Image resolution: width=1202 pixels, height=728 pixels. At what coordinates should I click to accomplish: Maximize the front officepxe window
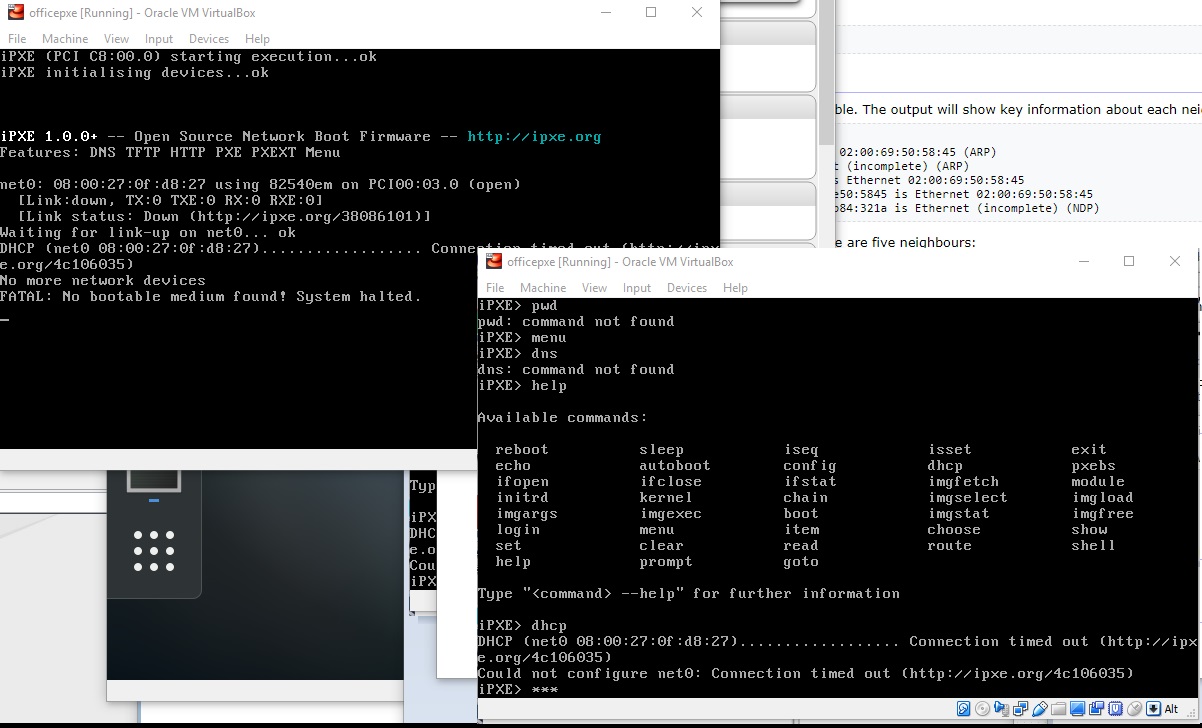coord(1129,261)
